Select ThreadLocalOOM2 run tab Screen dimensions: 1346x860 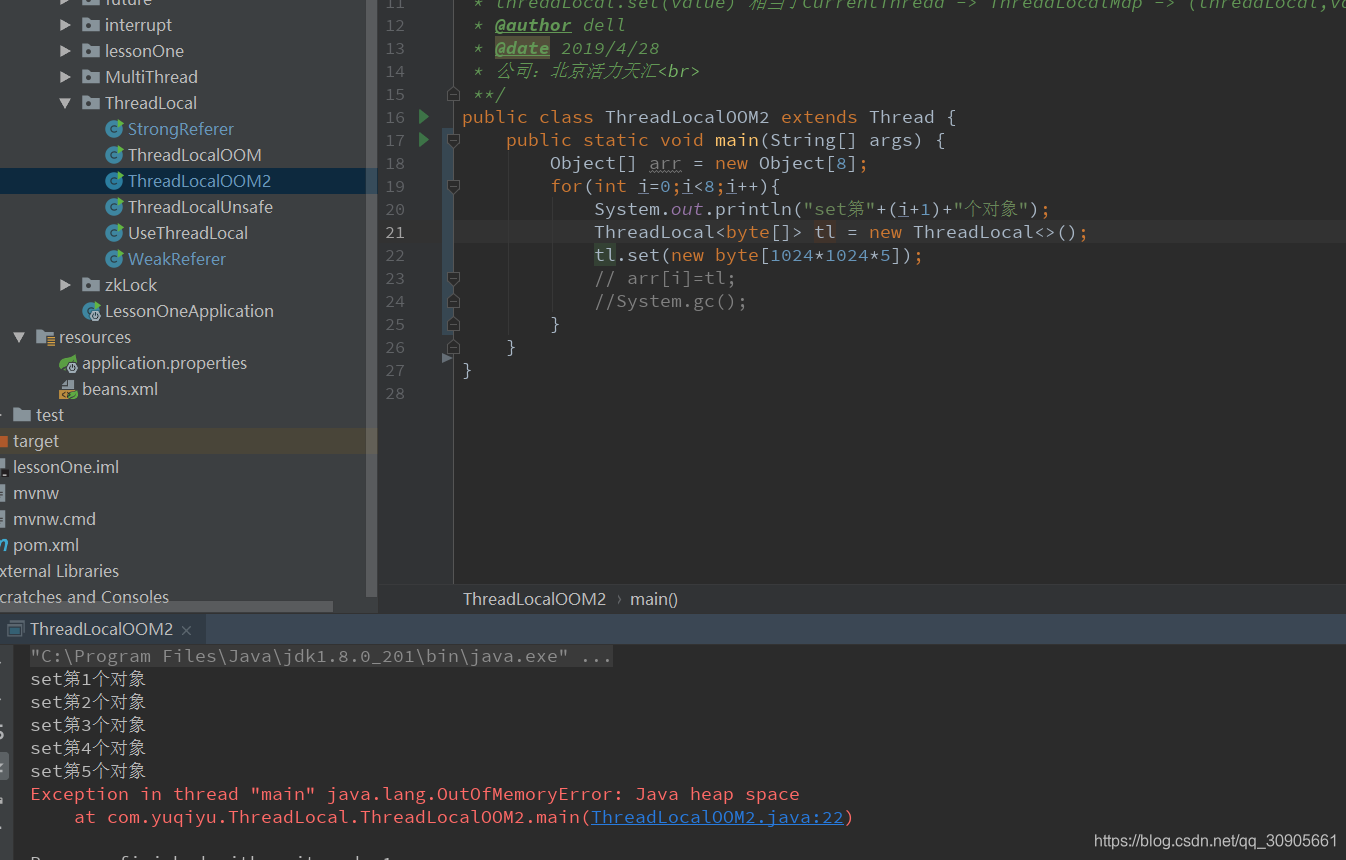(101, 629)
